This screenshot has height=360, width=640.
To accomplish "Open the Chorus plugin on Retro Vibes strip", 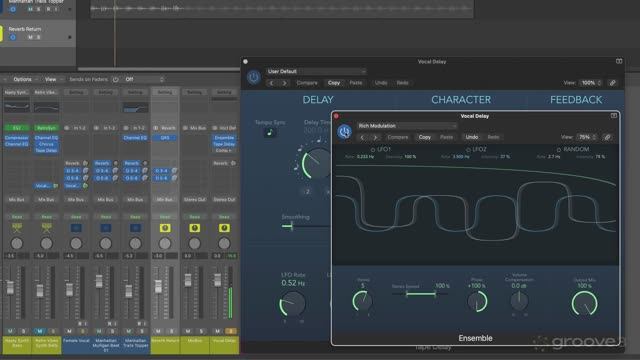I will click(x=46, y=144).
